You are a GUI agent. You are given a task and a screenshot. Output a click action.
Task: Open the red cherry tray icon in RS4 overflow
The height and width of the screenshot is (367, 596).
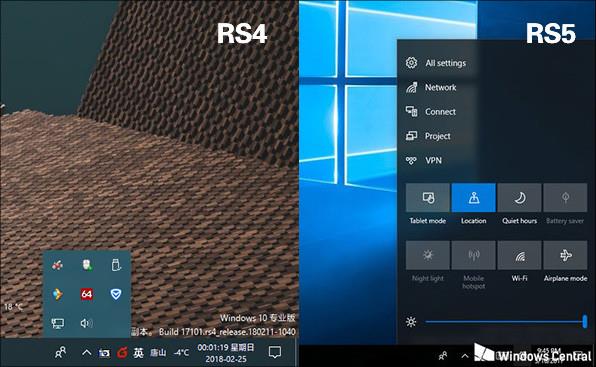point(57,265)
